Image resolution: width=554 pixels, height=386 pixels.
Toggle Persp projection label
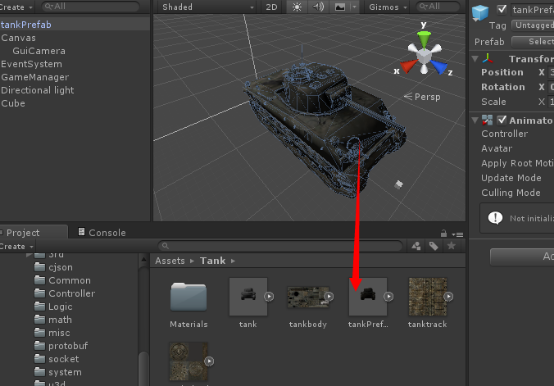tap(422, 96)
